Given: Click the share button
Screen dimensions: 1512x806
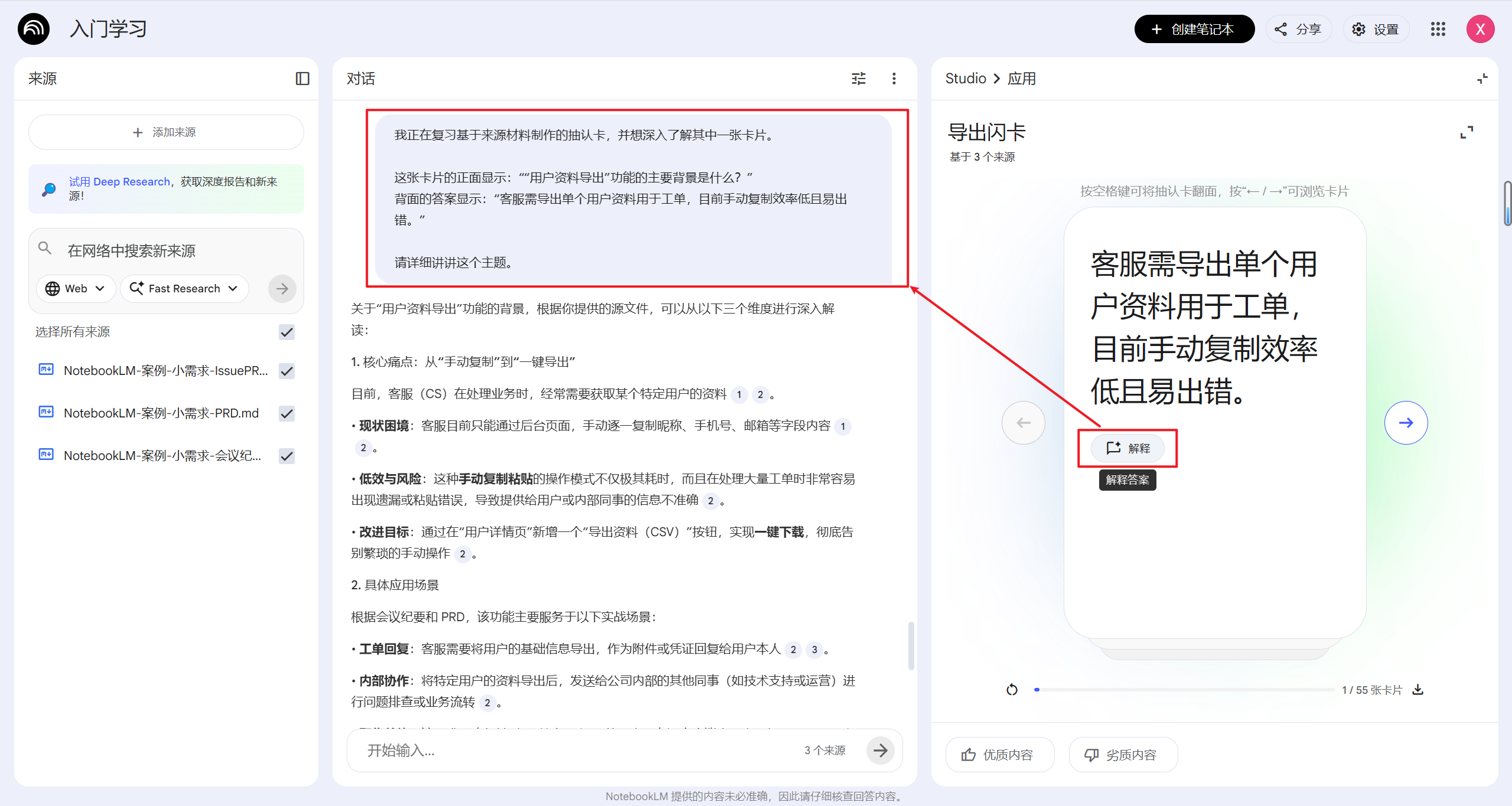Looking at the screenshot, I should [1298, 29].
